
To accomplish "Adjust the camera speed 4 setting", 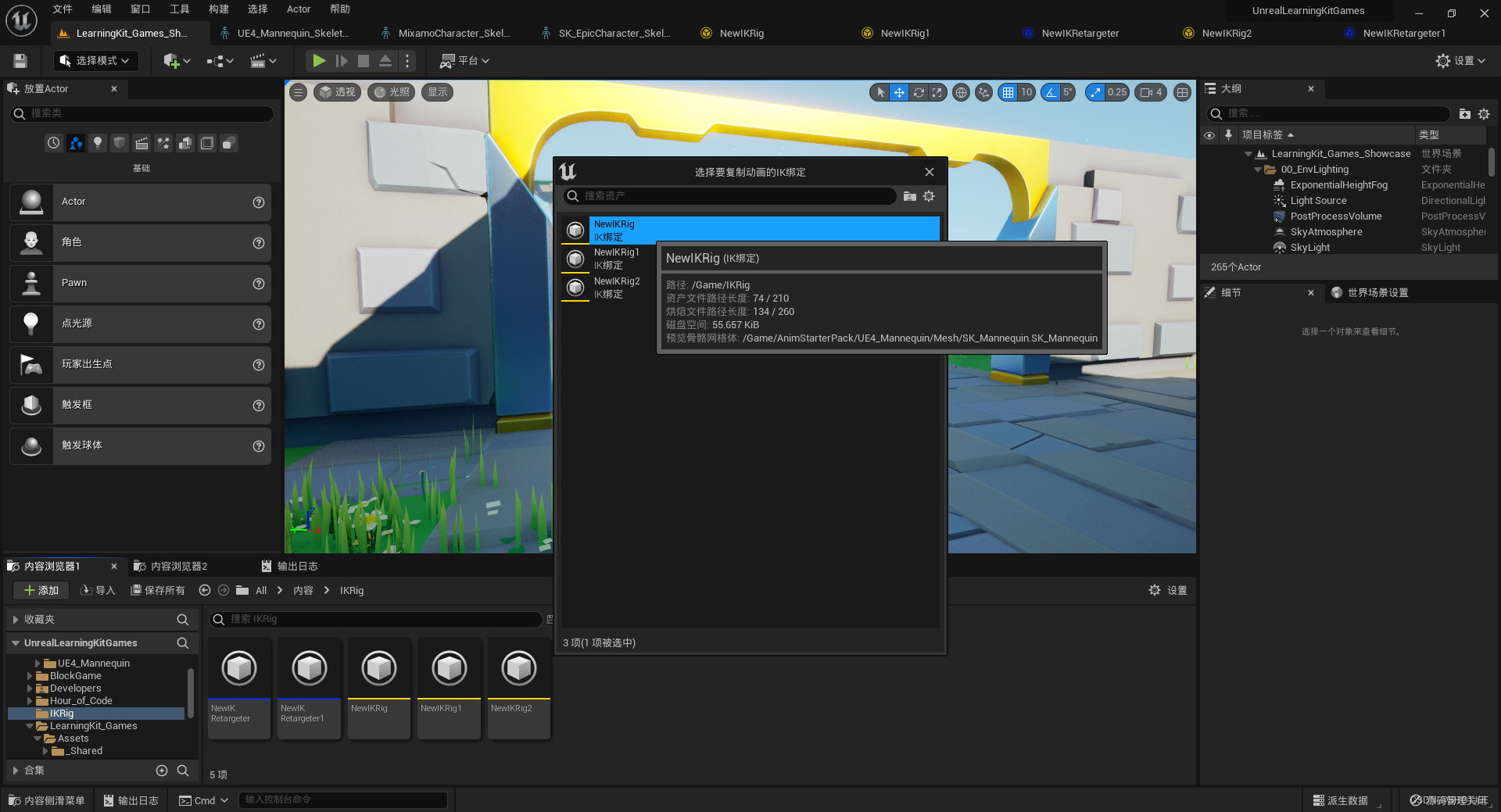I will pyautogui.click(x=1151, y=92).
